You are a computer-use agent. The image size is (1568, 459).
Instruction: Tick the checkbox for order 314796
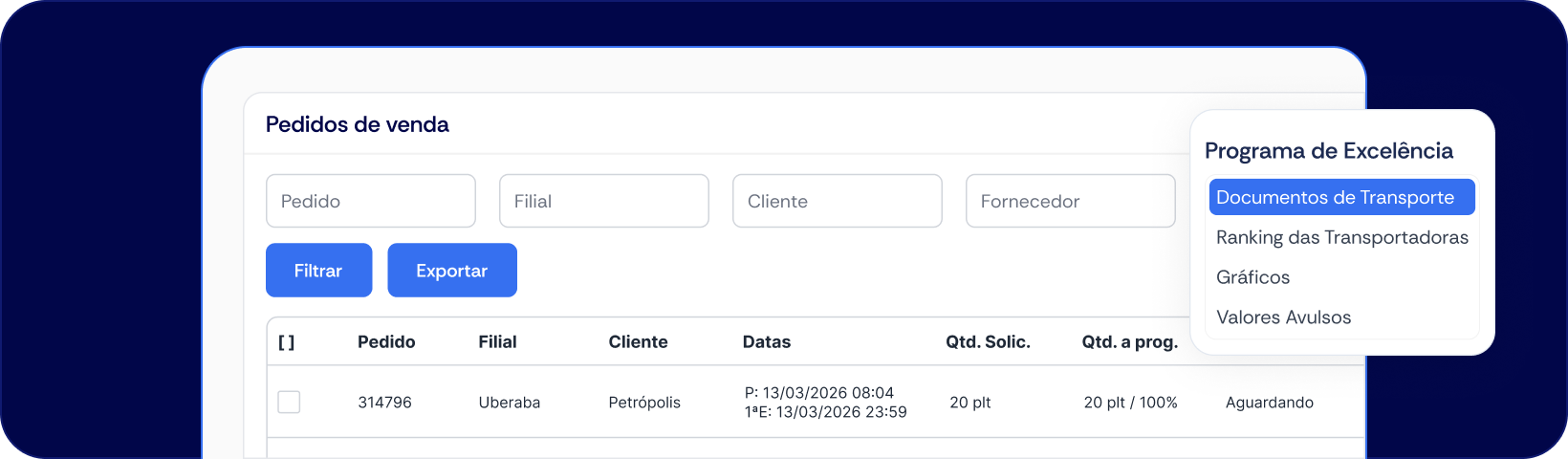(x=289, y=402)
